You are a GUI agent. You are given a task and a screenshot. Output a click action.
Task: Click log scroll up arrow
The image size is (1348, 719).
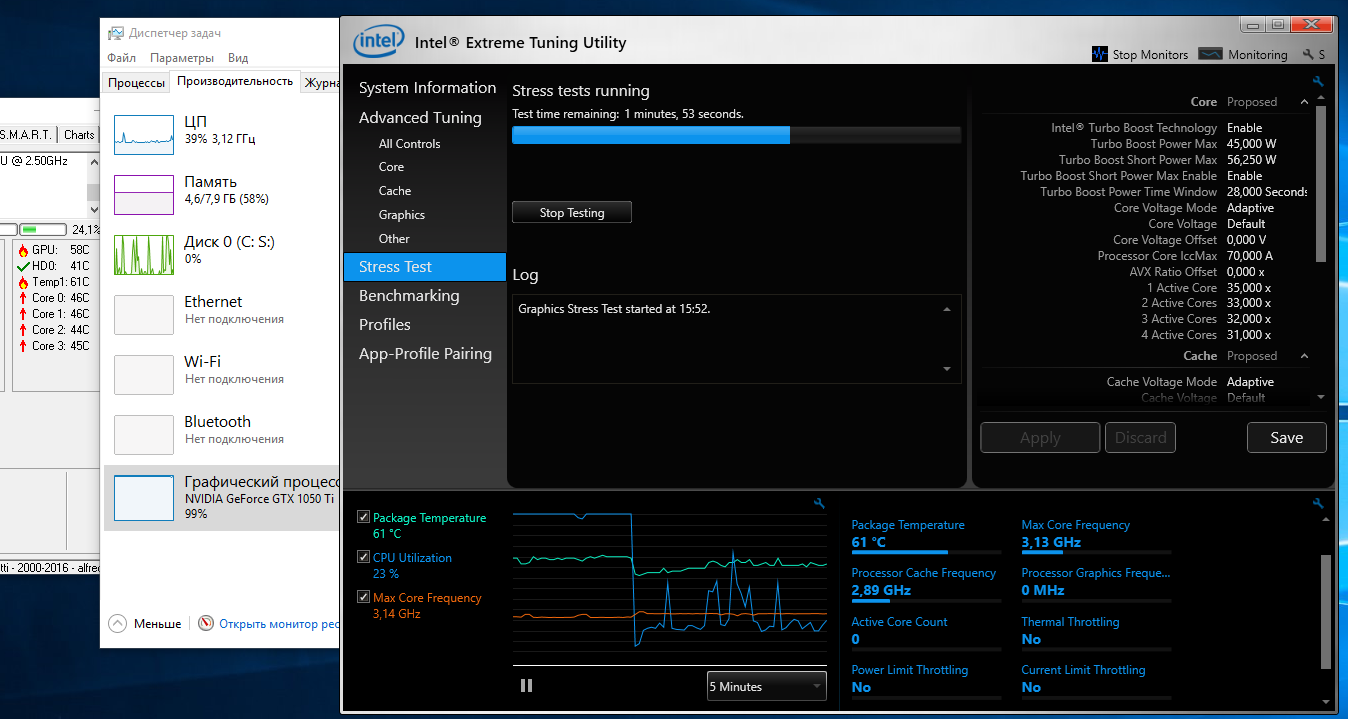947,310
